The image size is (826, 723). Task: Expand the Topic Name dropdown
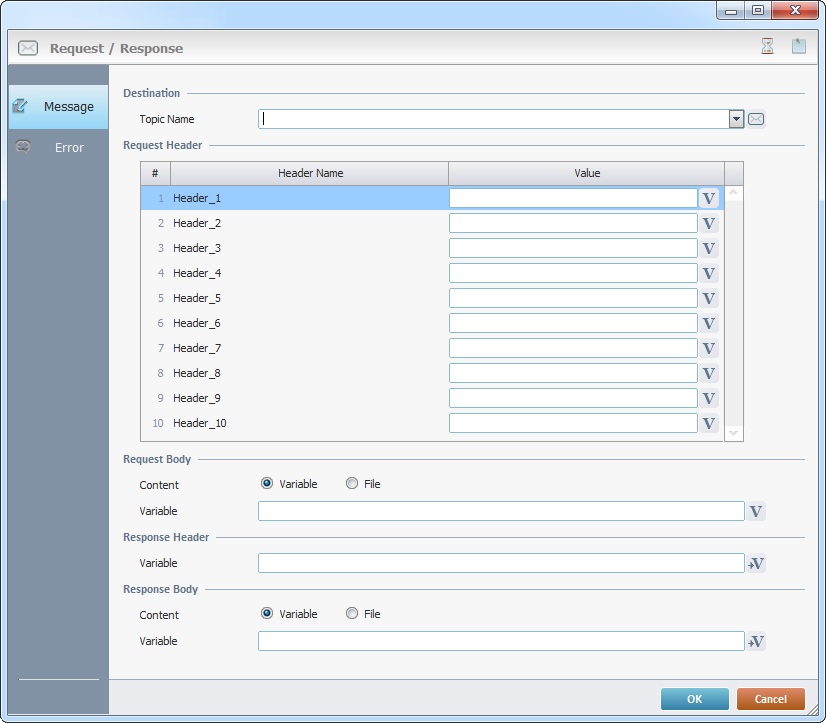tap(736, 119)
